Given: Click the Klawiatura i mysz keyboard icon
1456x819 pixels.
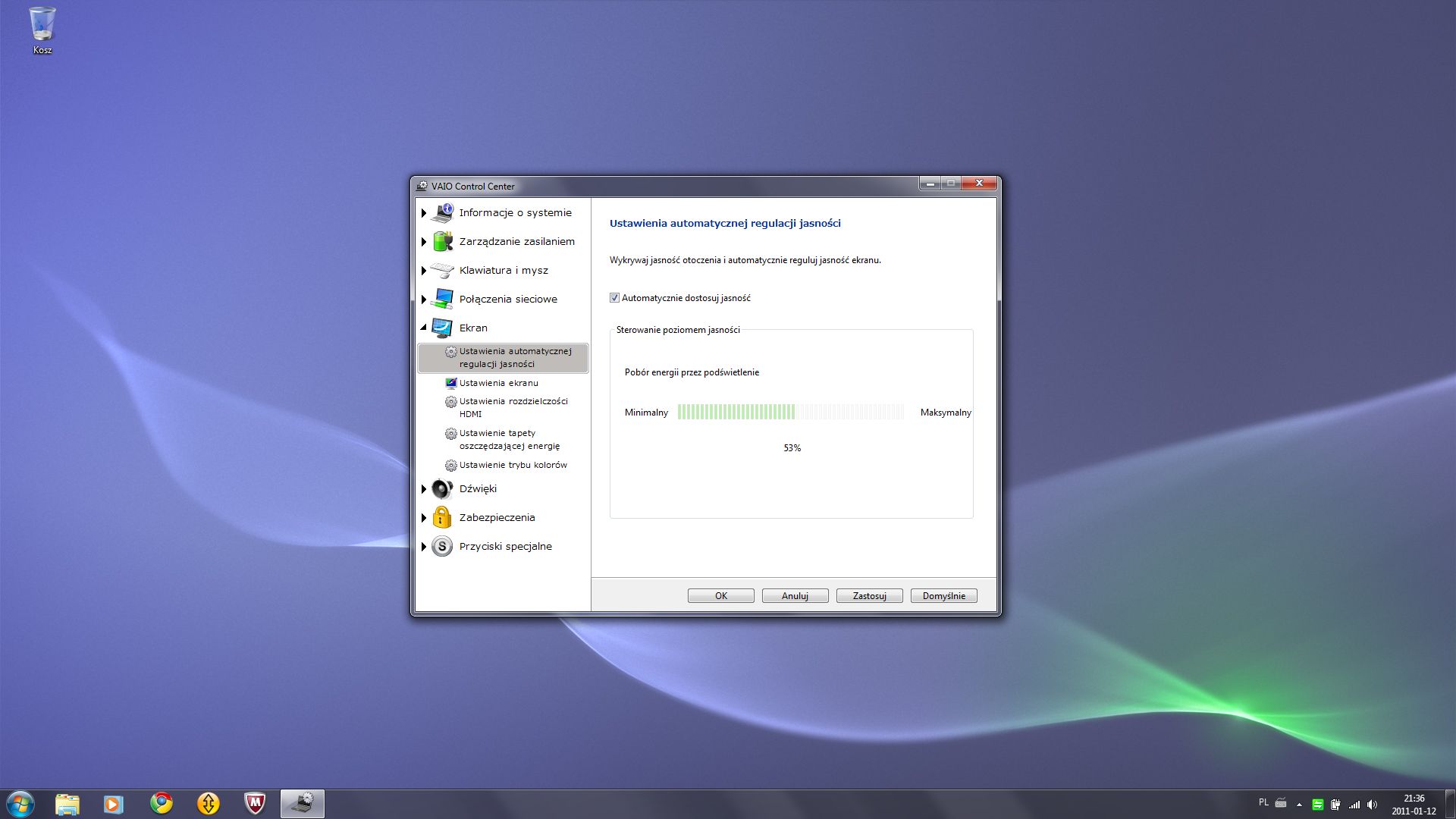Looking at the screenshot, I should point(442,271).
